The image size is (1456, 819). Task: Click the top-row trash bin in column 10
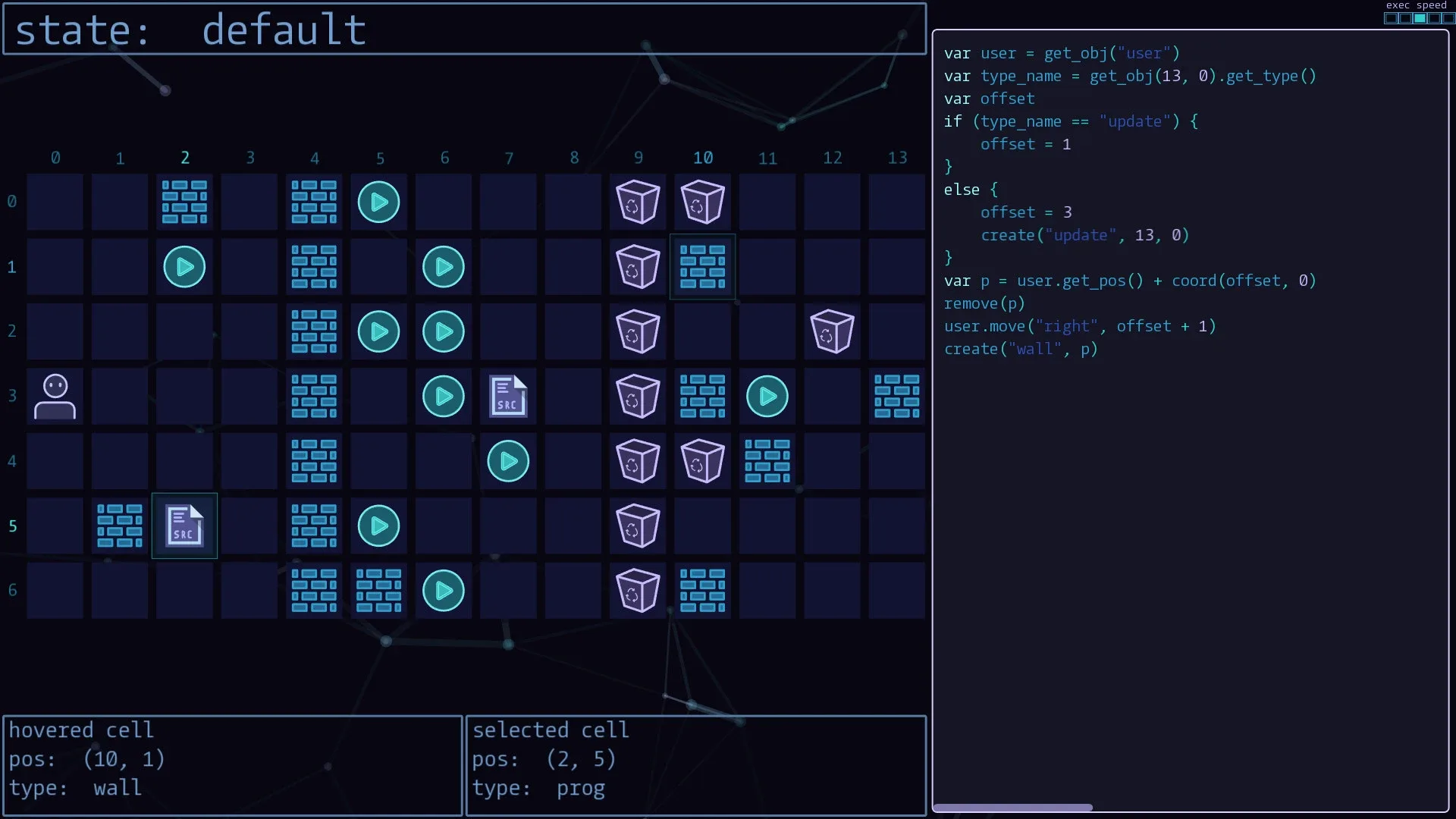click(702, 202)
